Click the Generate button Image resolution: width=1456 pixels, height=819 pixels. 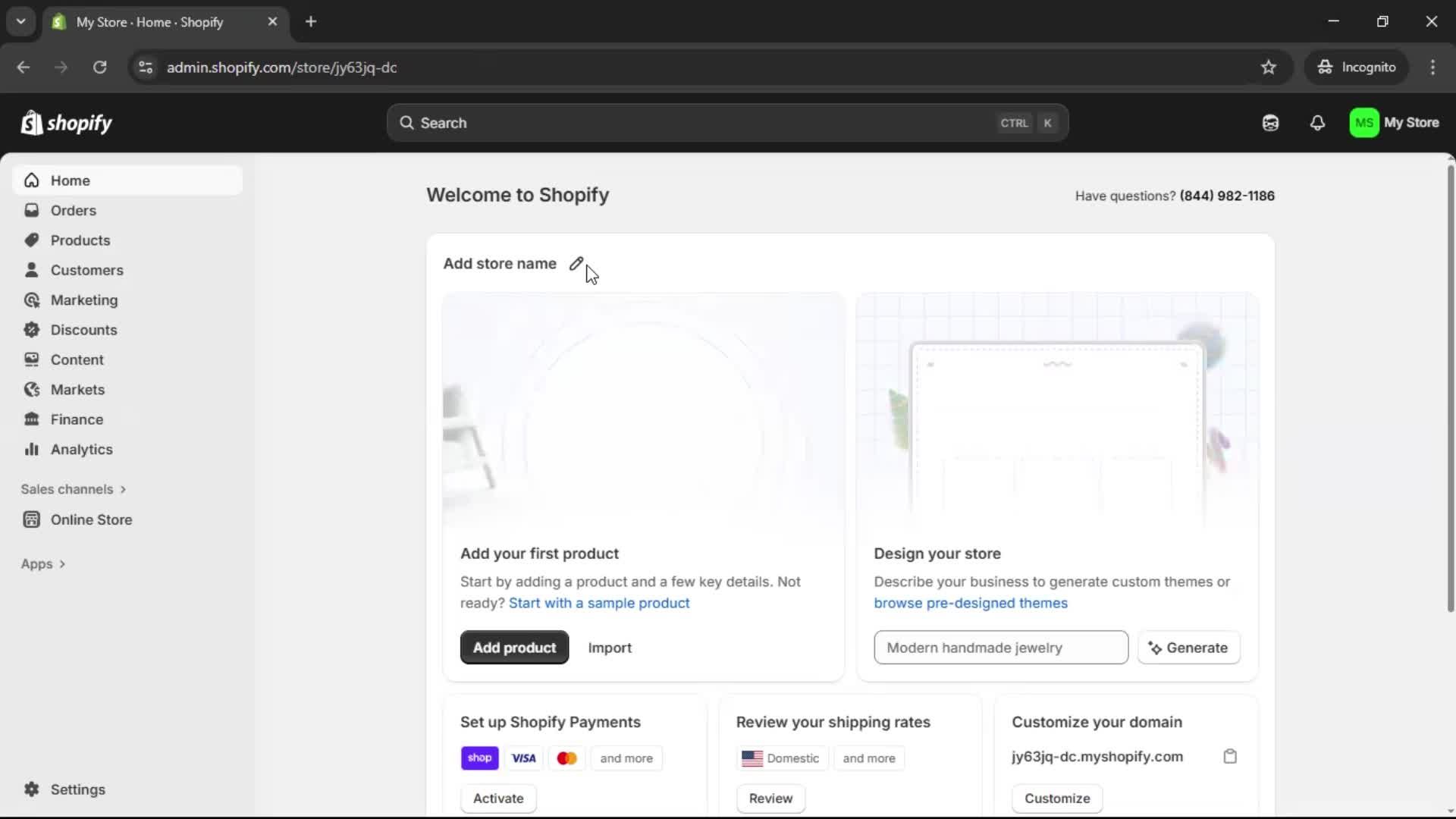pos(1188,648)
